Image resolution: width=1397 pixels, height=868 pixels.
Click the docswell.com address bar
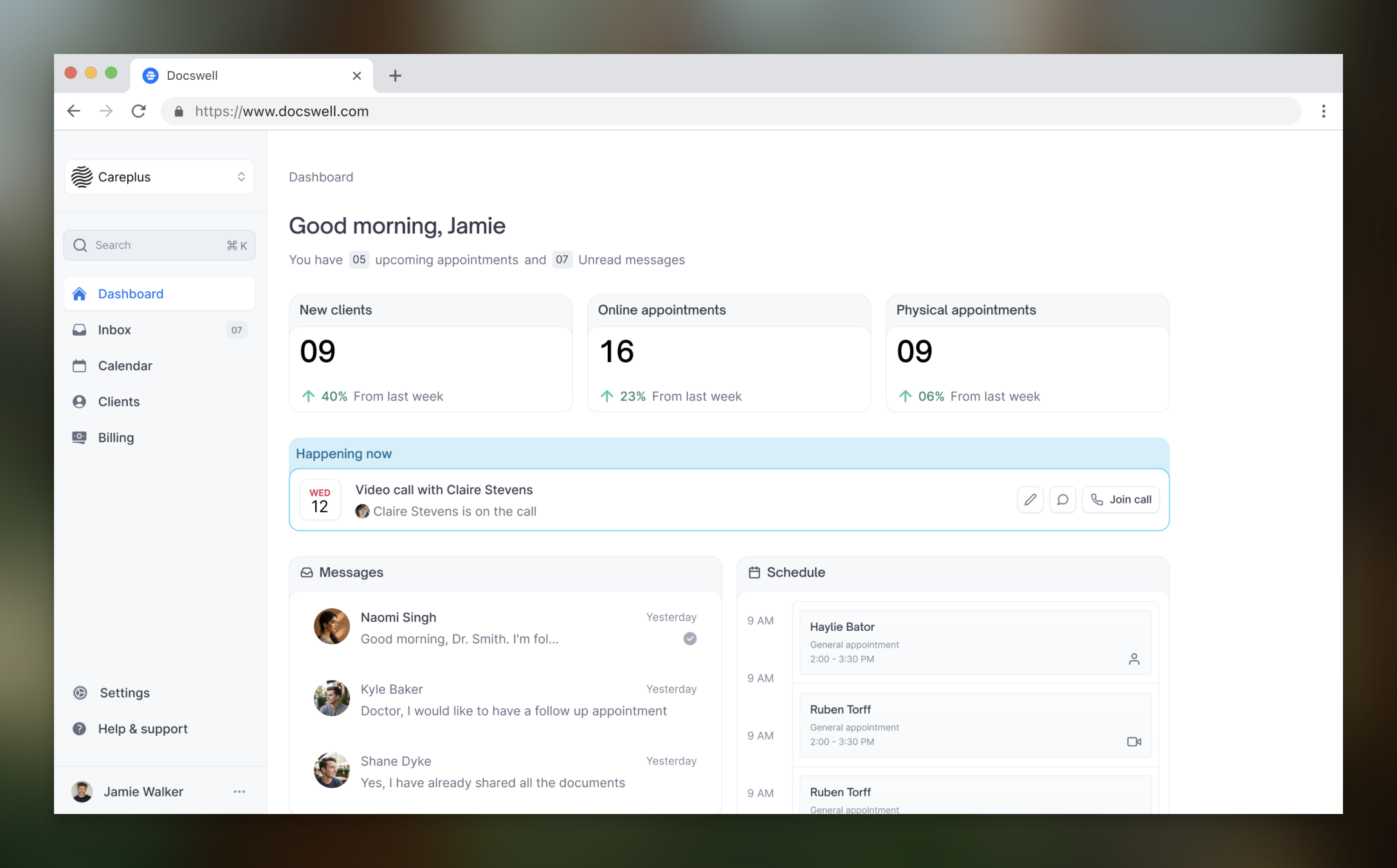click(x=731, y=111)
